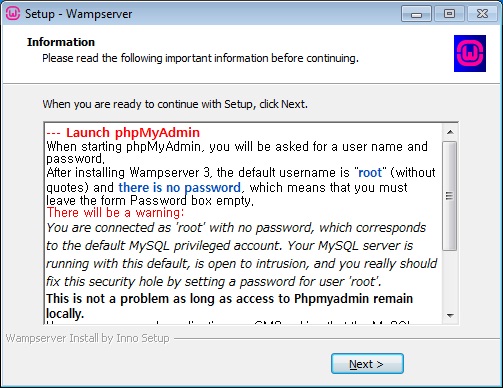Minimize the Setup - Wampserver window
503x388 pixels.
pos(416,14)
